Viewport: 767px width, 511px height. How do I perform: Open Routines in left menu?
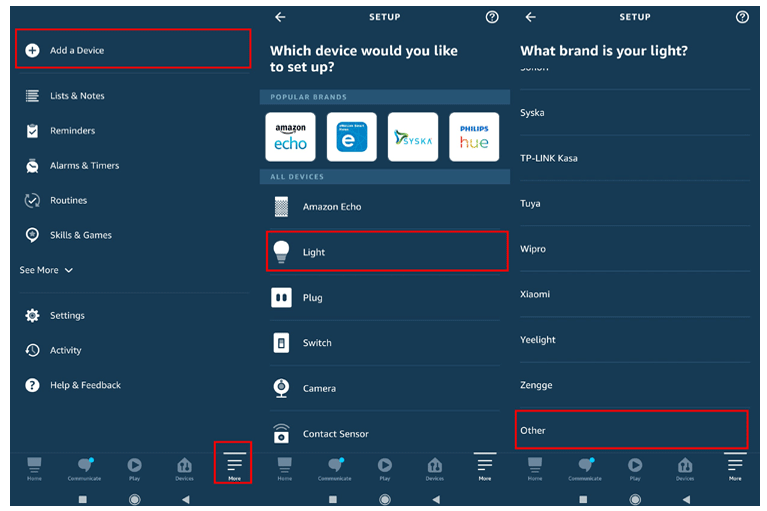(133, 200)
